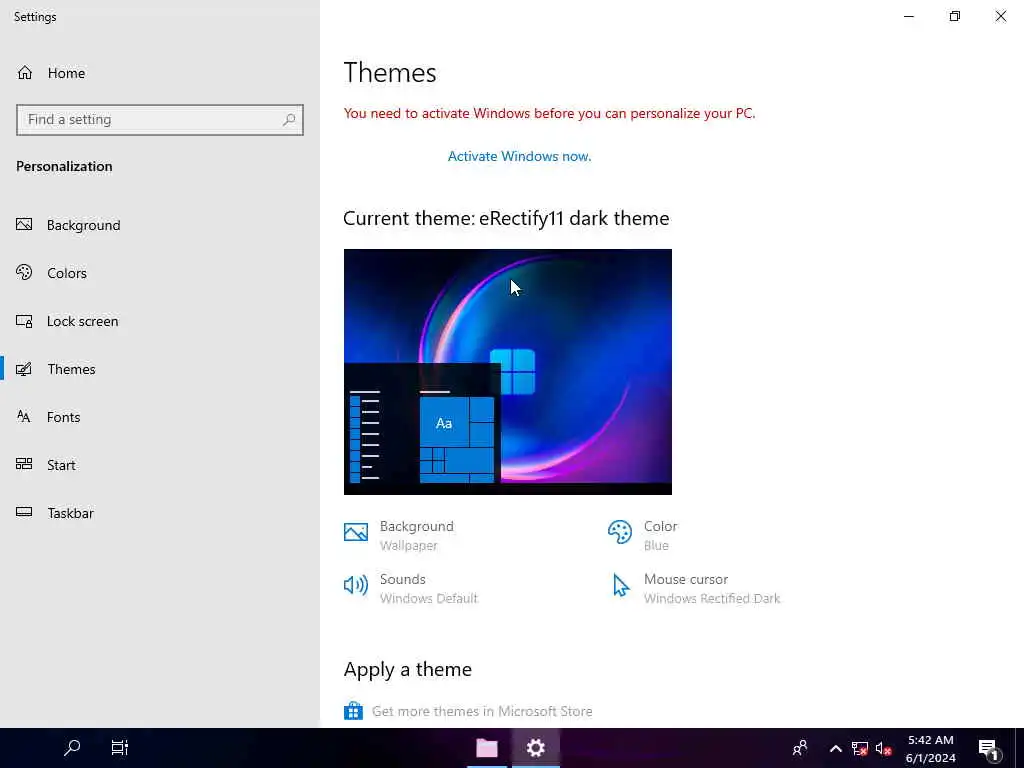The height and width of the screenshot is (768, 1024).
Task: Show hidden tray icons chevron
Action: click(835, 748)
